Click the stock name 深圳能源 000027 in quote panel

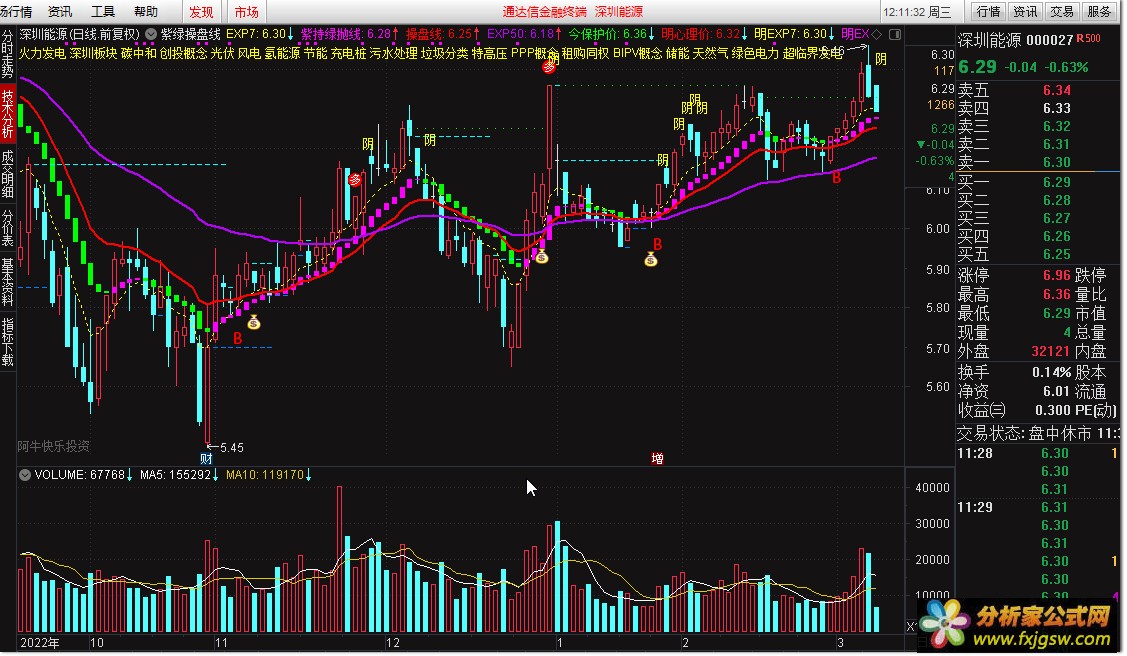coord(1015,40)
